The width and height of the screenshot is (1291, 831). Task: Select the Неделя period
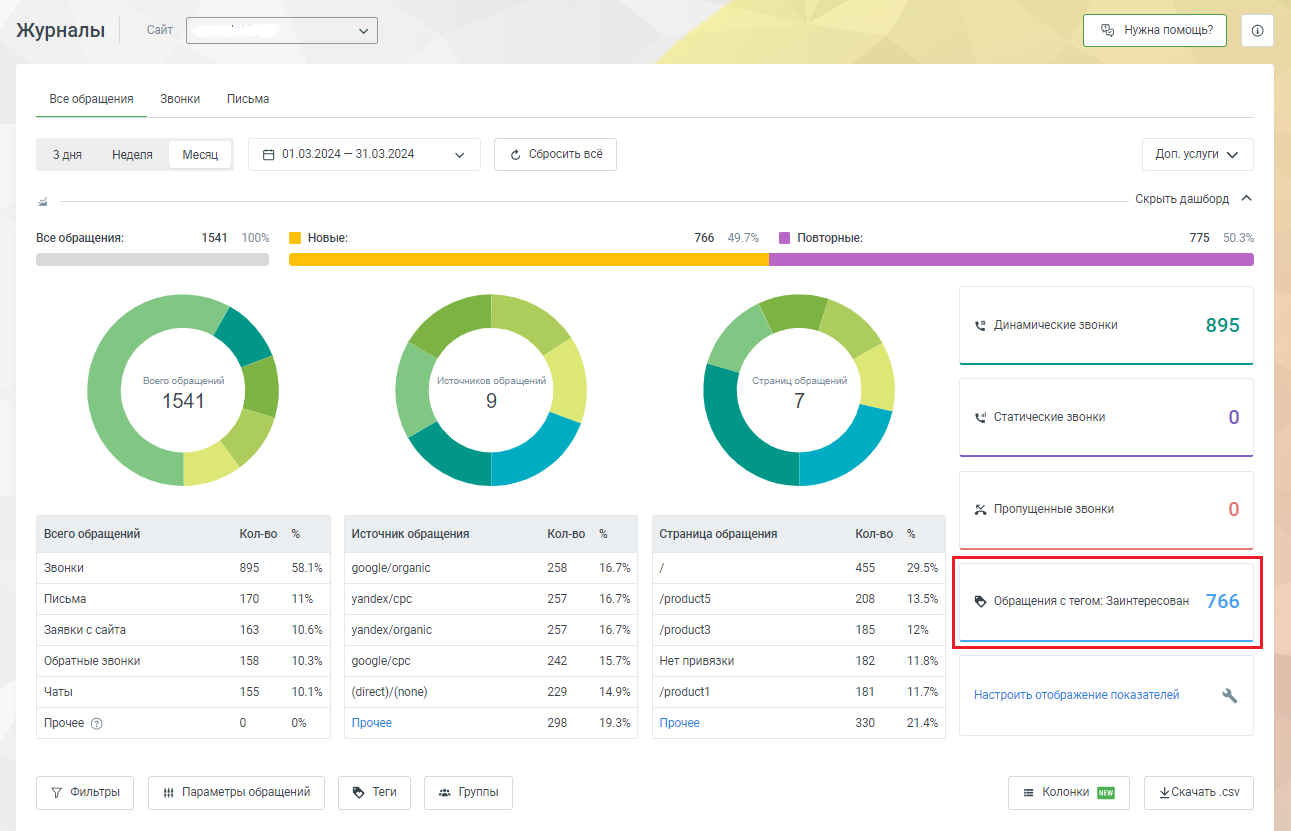[132, 155]
